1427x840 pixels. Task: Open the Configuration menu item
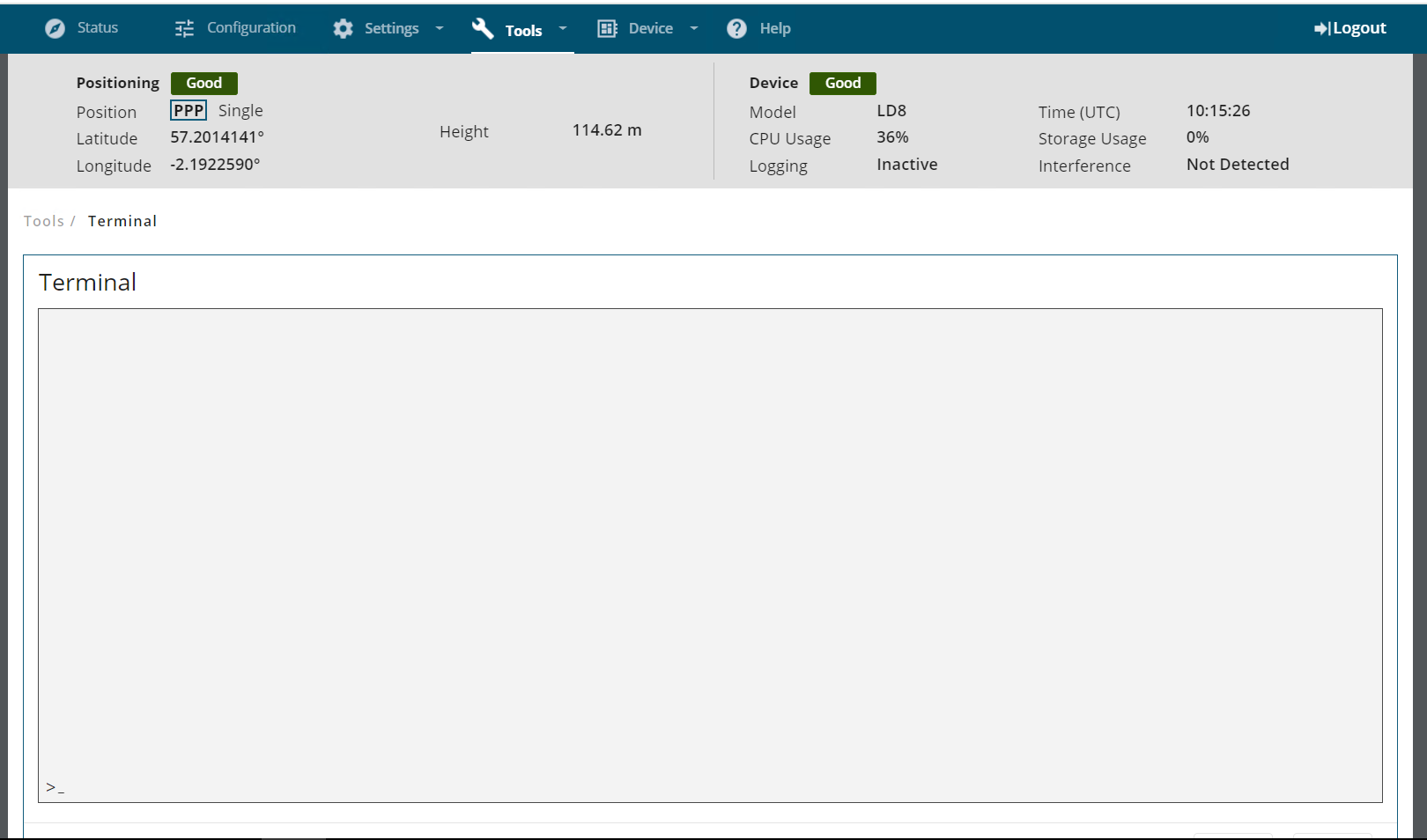click(x=251, y=28)
